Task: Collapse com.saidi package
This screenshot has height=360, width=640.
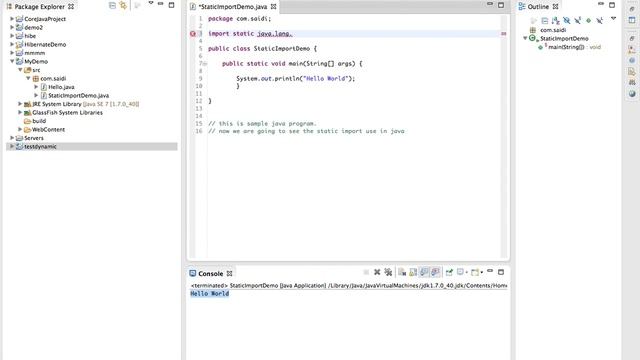Action: (x=28, y=78)
